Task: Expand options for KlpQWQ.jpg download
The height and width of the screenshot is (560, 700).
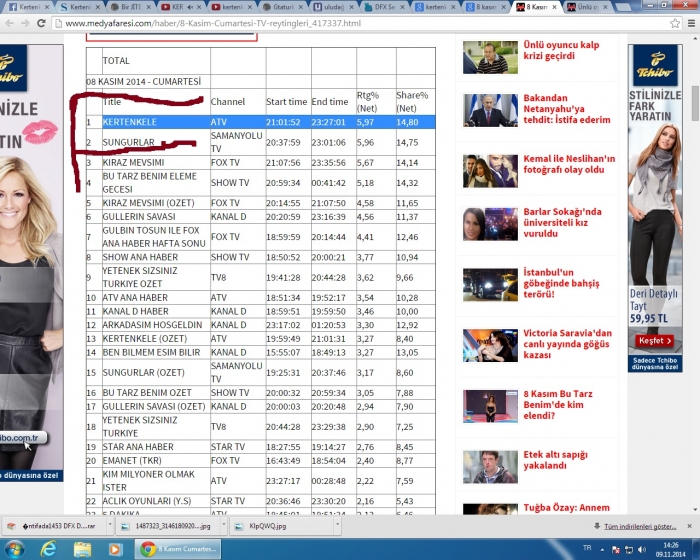Action: click(x=338, y=526)
